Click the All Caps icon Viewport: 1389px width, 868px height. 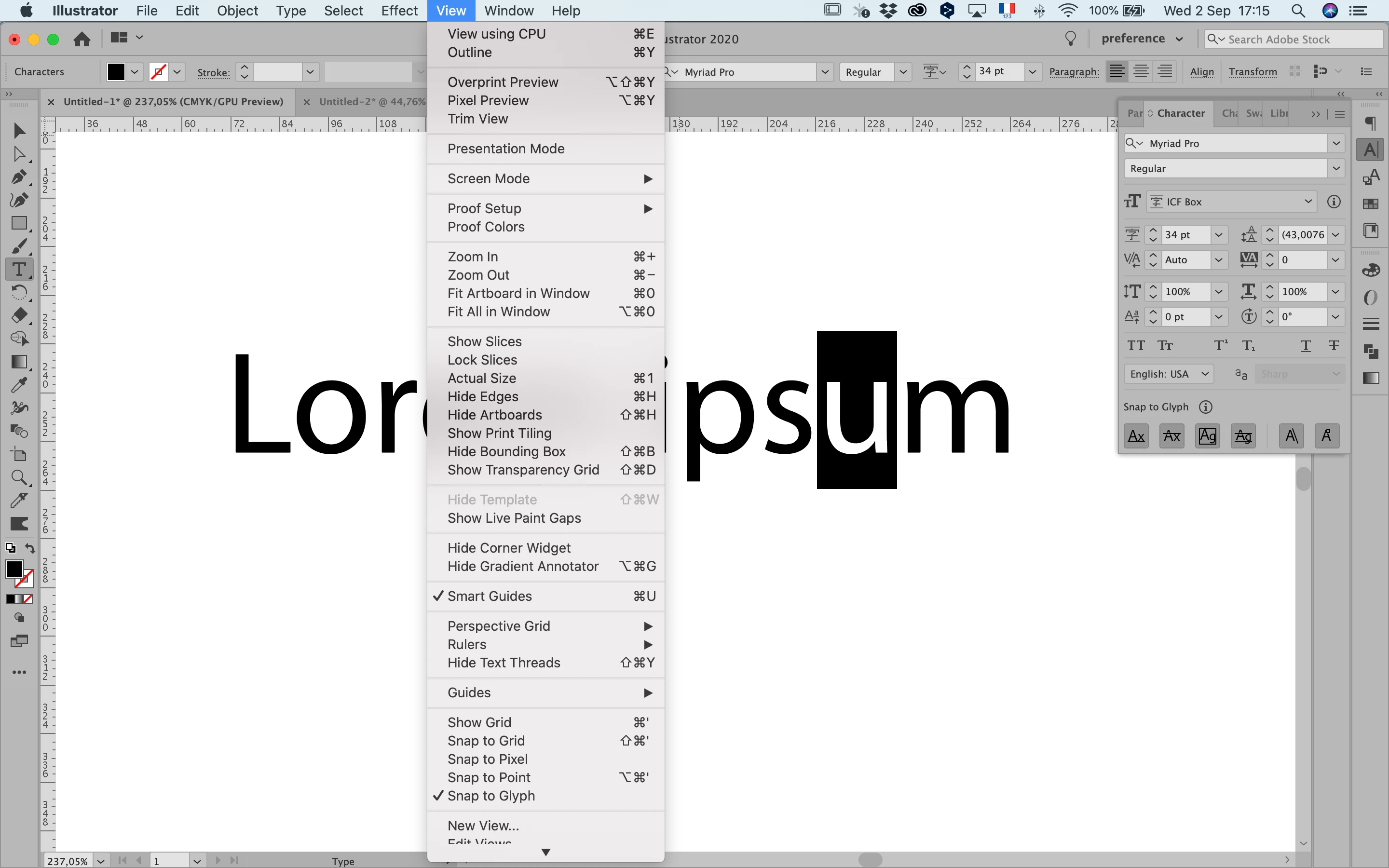(1135, 346)
